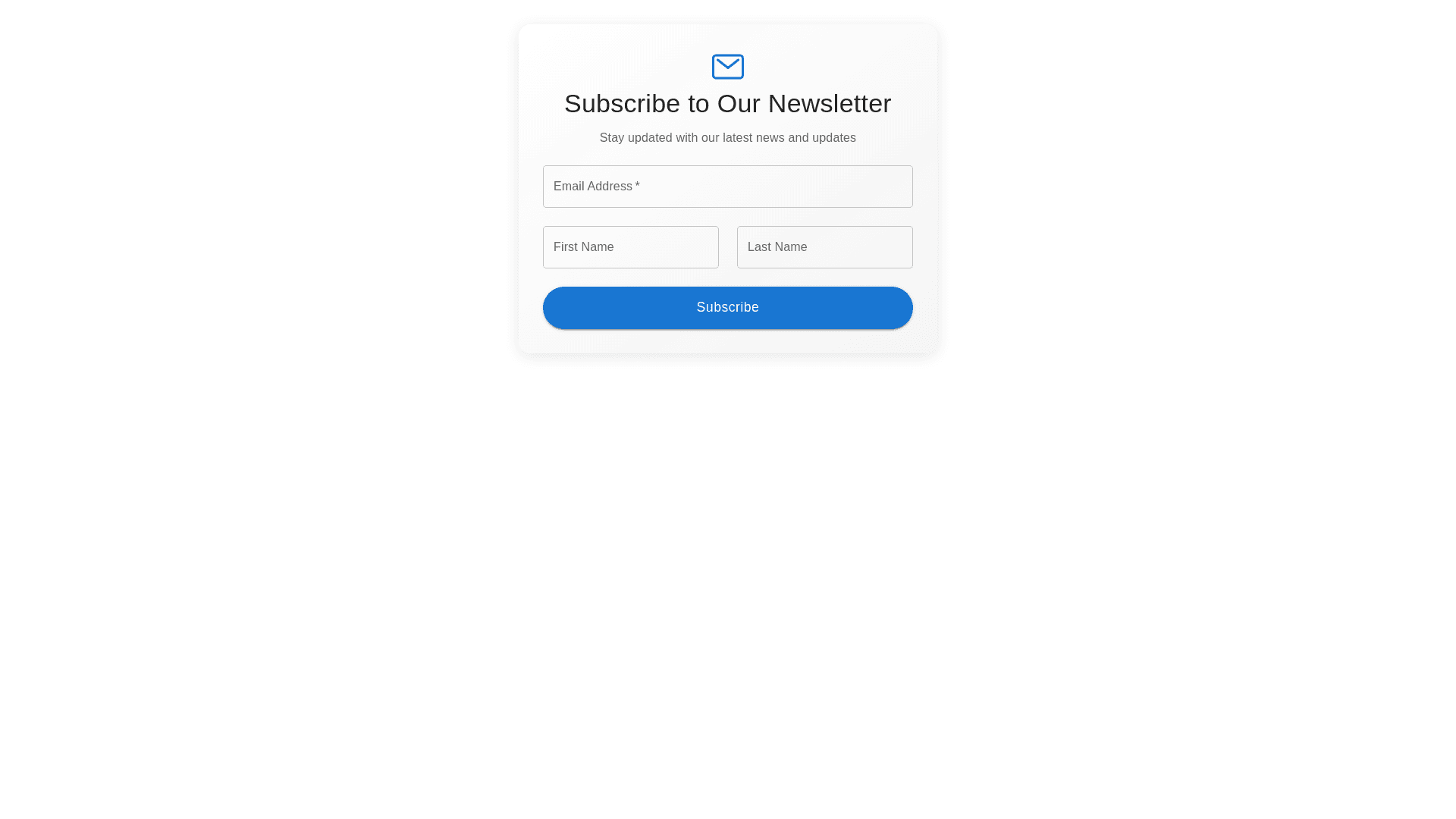Click the 'First Name' placeholder text
Image resolution: width=1456 pixels, height=819 pixels.
(584, 247)
